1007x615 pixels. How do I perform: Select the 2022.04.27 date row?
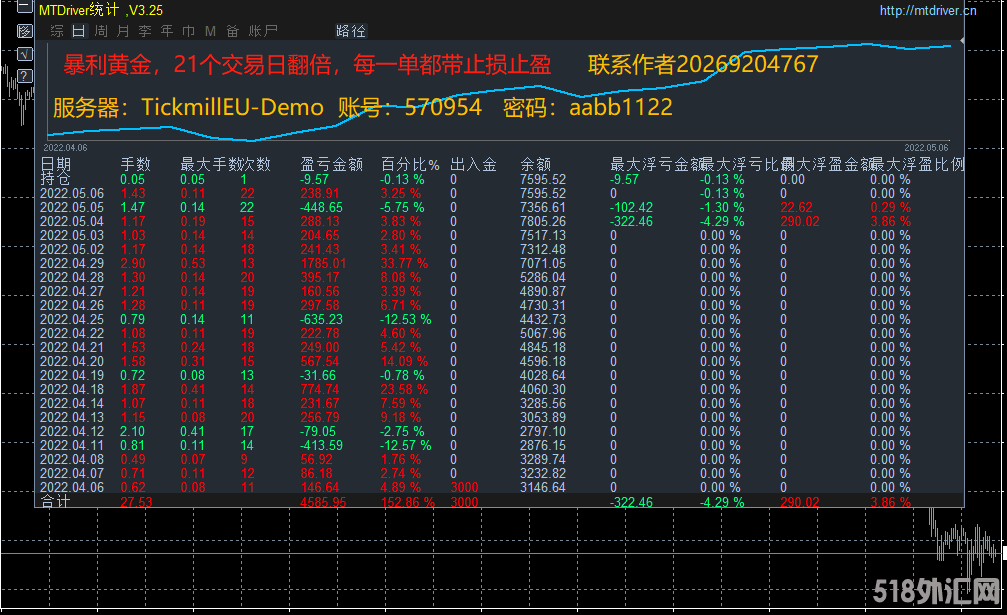72,291
